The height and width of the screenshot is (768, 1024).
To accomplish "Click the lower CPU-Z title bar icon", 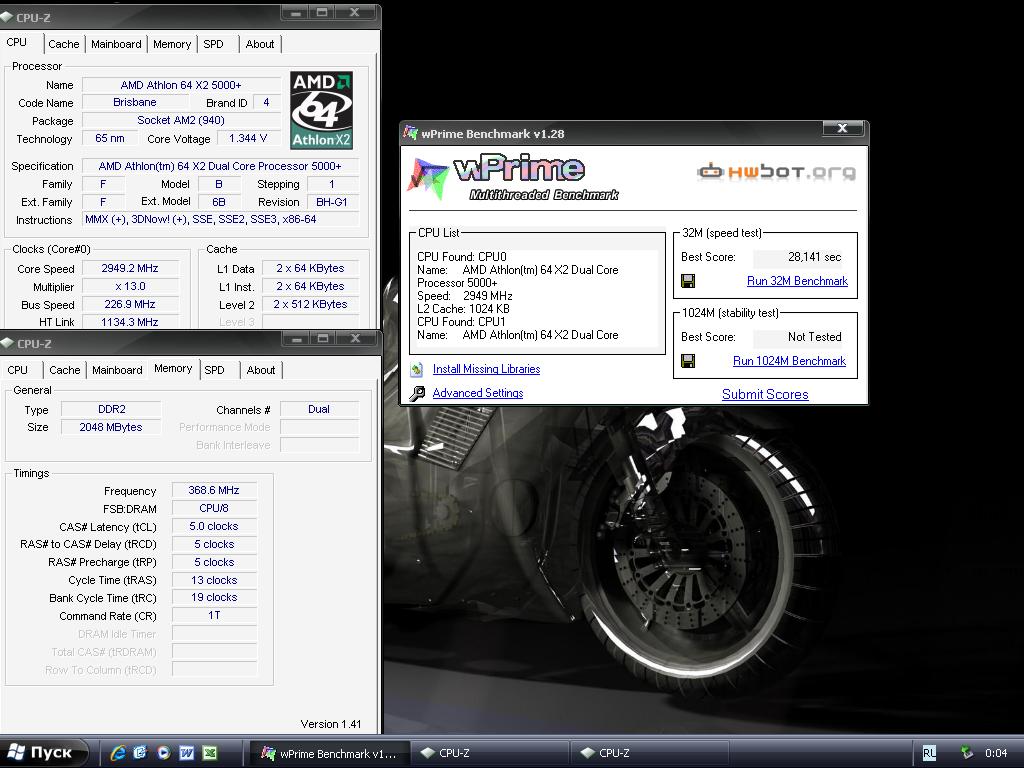I will [8, 343].
